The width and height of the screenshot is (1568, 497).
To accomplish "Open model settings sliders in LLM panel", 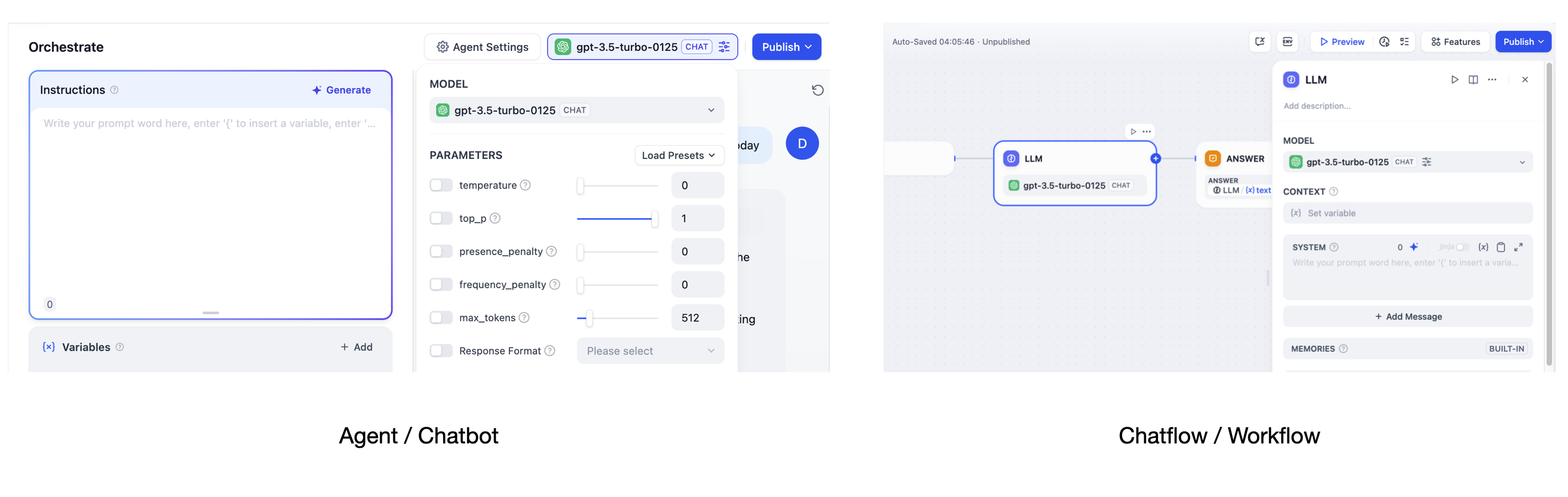I will (x=1427, y=162).
